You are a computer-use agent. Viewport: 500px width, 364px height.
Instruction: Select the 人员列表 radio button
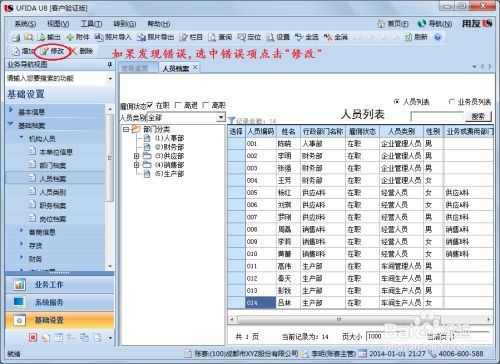[396, 102]
